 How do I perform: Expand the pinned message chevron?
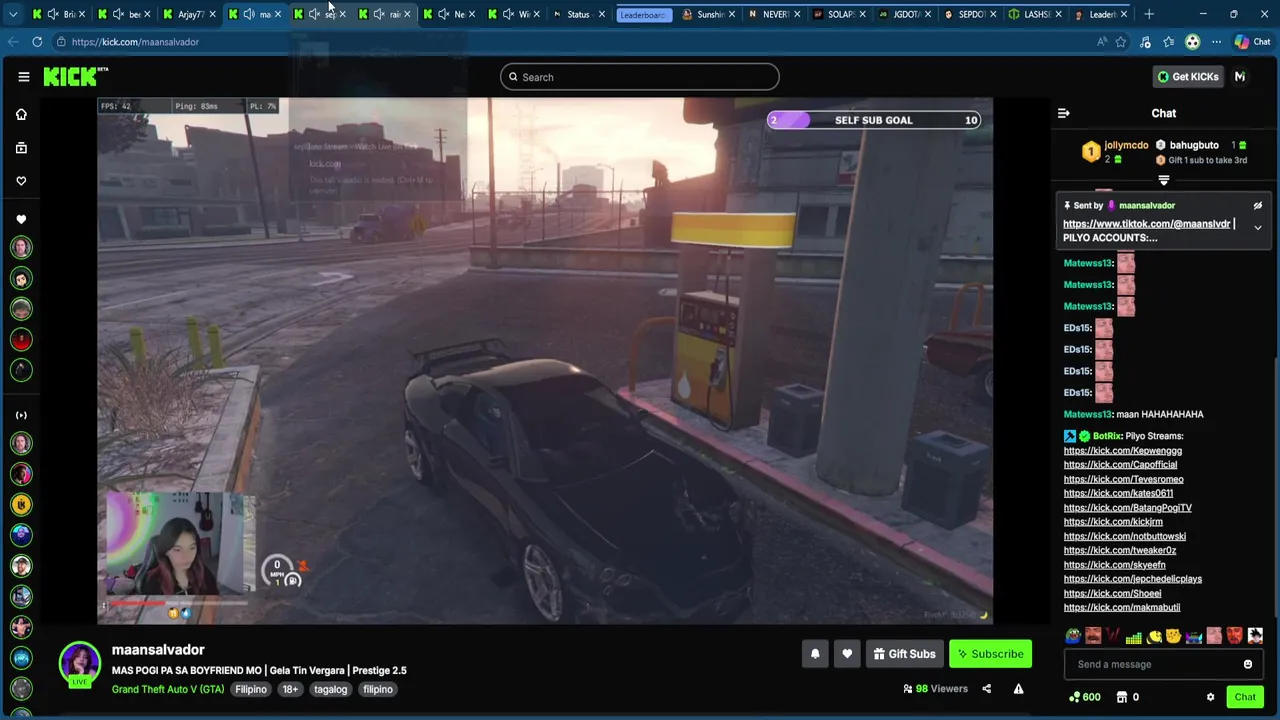point(1258,228)
